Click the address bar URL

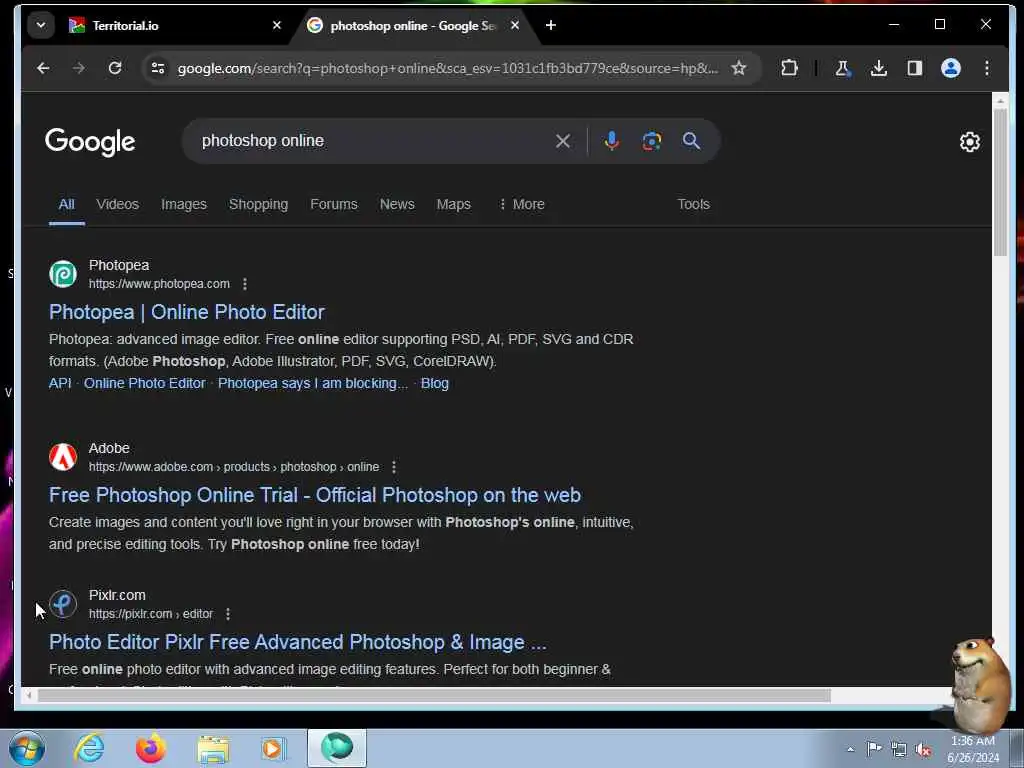(447, 68)
